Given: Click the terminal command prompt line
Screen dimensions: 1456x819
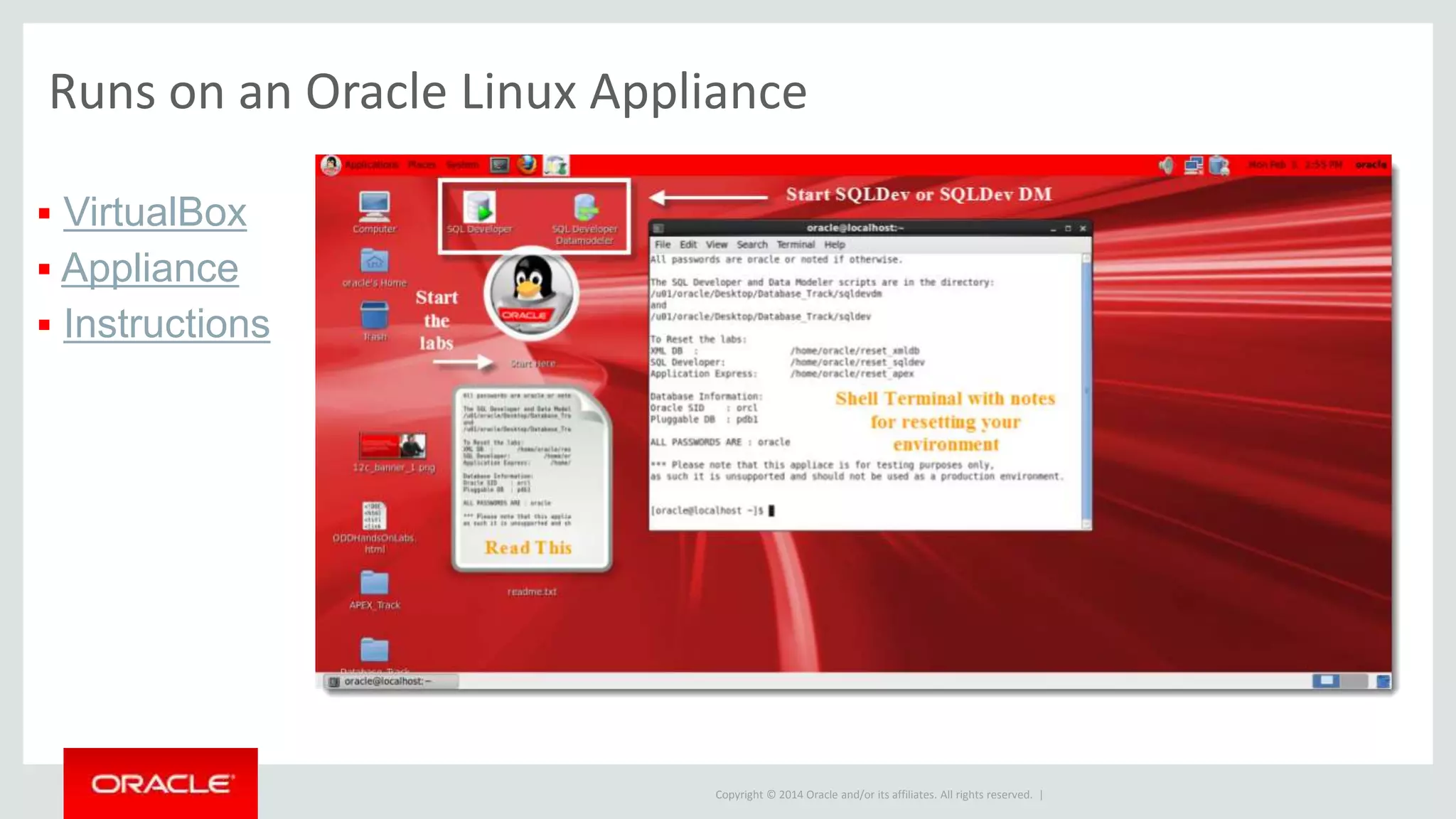Looking at the screenshot, I should tap(712, 510).
